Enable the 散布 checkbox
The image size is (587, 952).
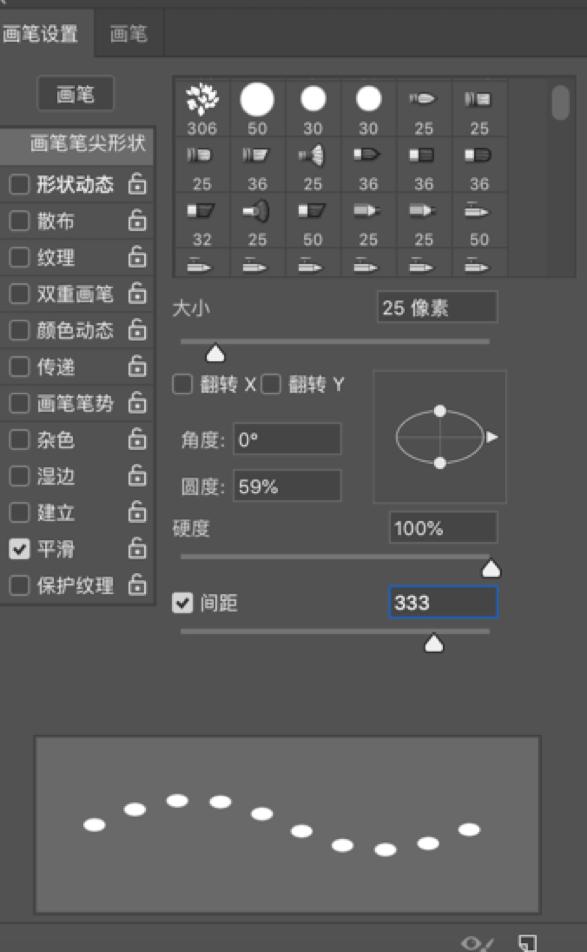tap(19, 220)
